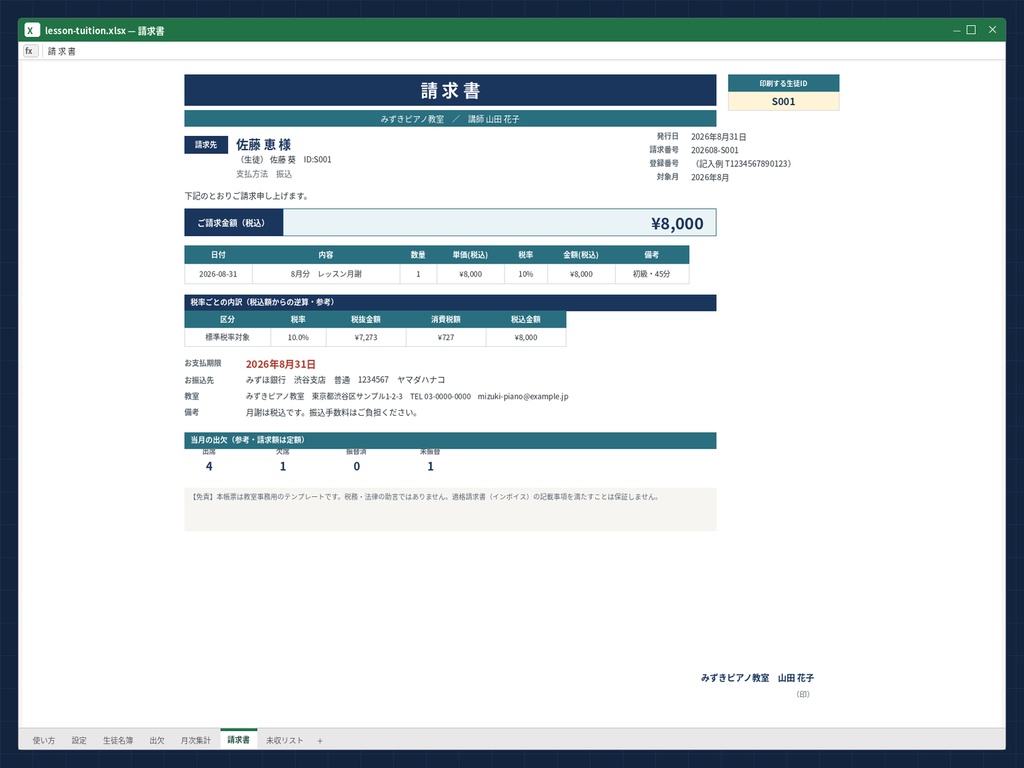Viewport: 1024px width, 768px height.
Task: Click the 【免責】 disclaimer text box
Action: [450, 509]
